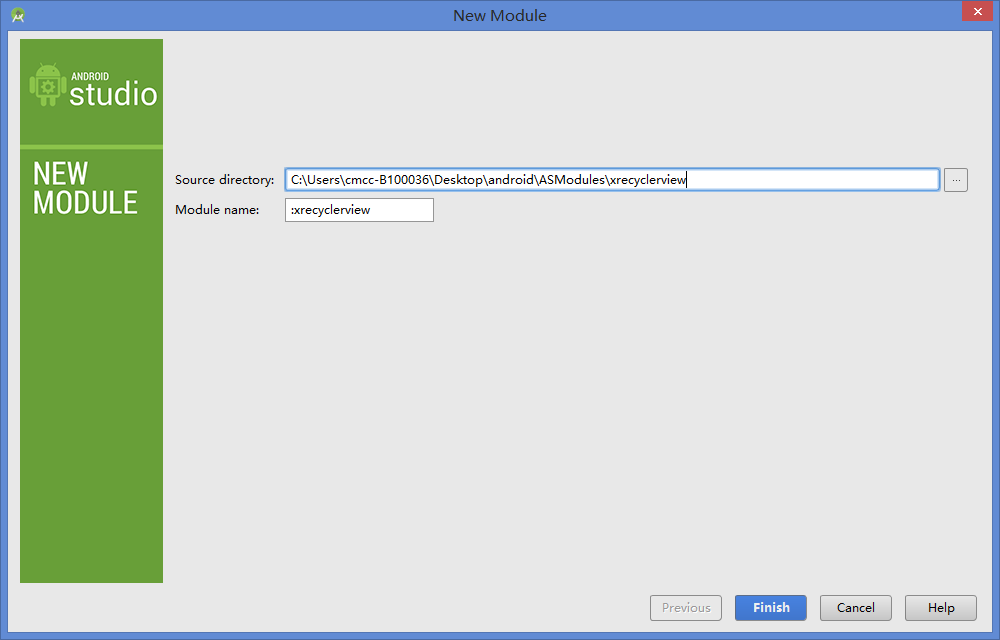
Task: Click the Finish button
Action: click(770, 607)
